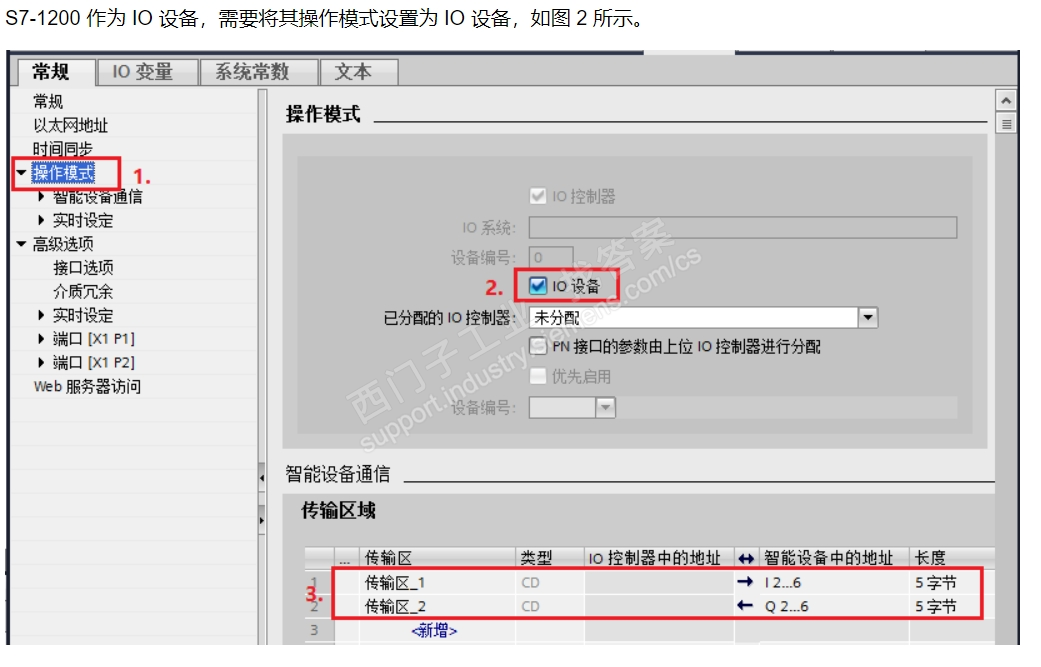
Task: Expand 实时设定 under 操作模式
Action: (x=41, y=220)
